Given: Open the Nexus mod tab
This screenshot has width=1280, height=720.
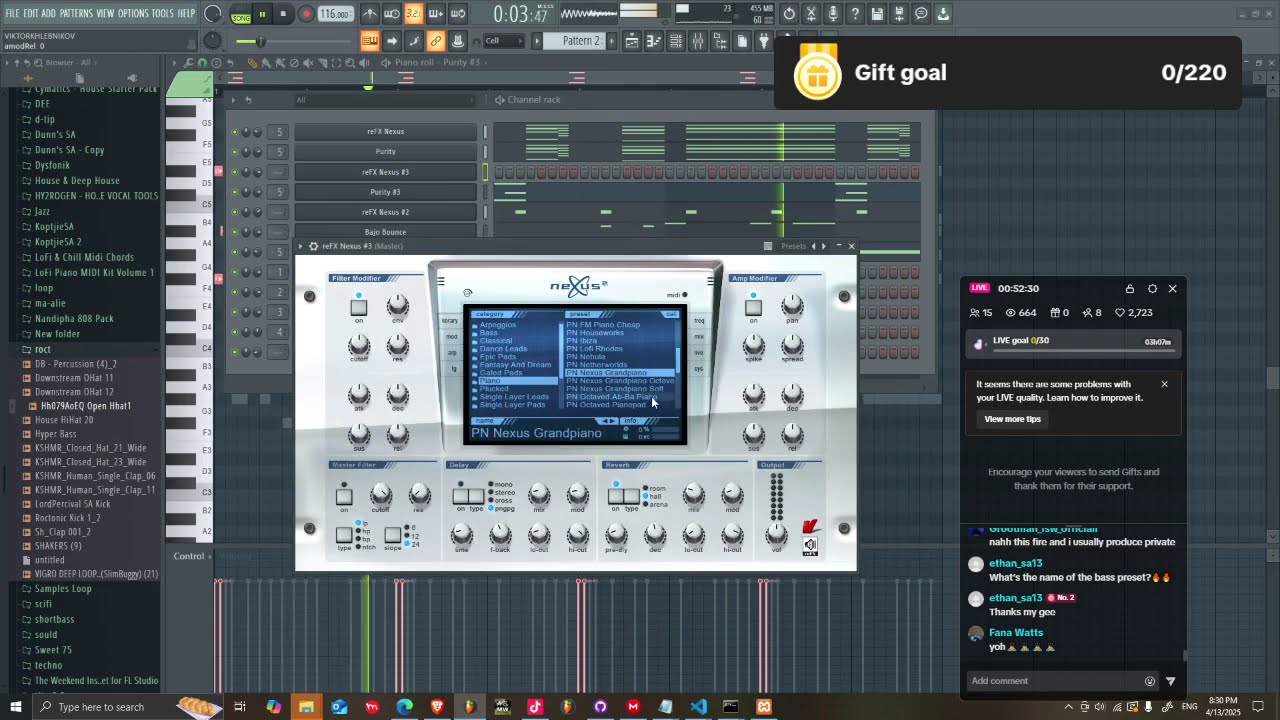Looking at the screenshot, I should point(452,337).
